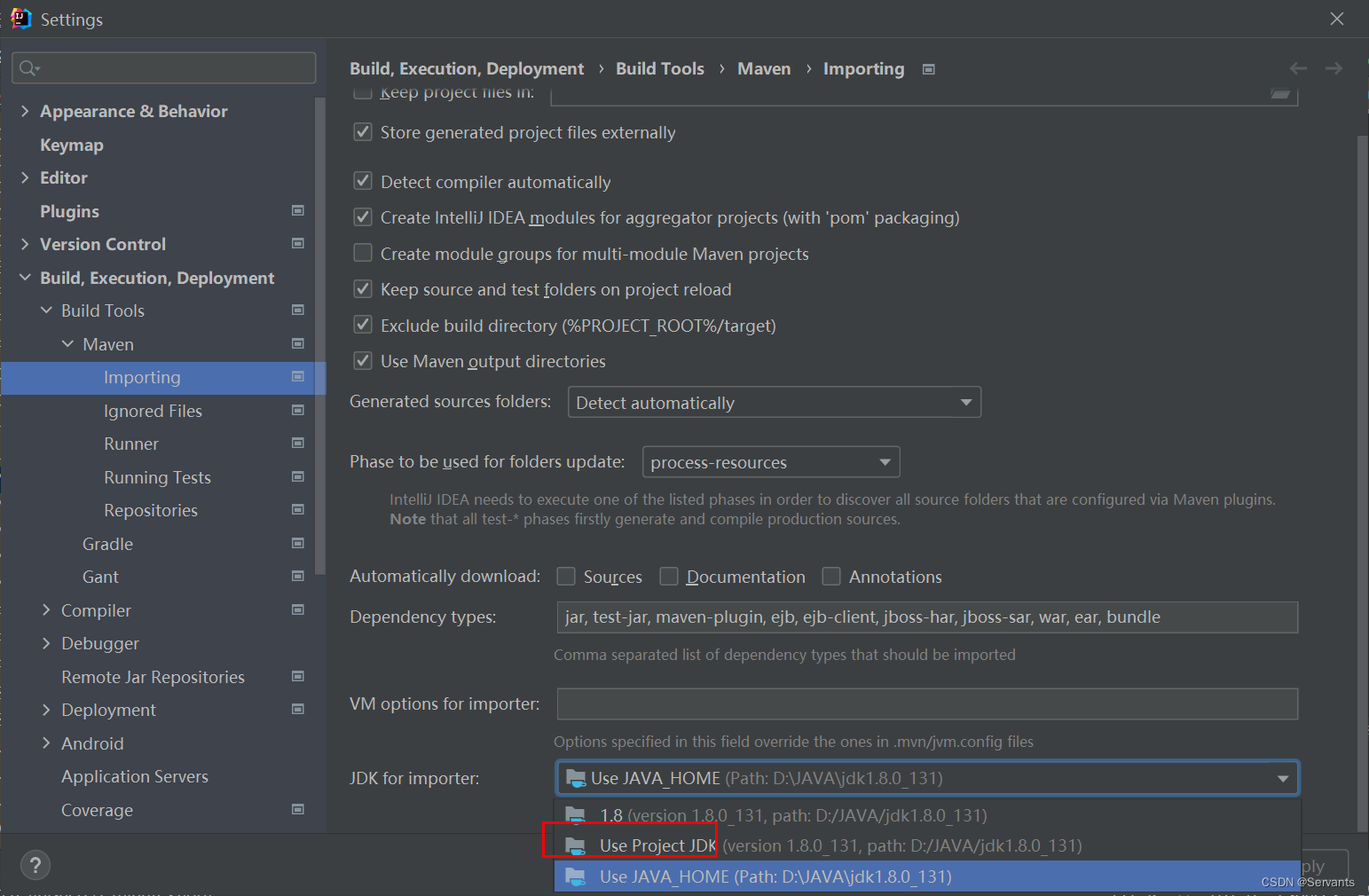The width and height of the screenshot is (1369, 896).
Task: Click the project-level icon beside Repositories
Action: (x=298, y=509)
